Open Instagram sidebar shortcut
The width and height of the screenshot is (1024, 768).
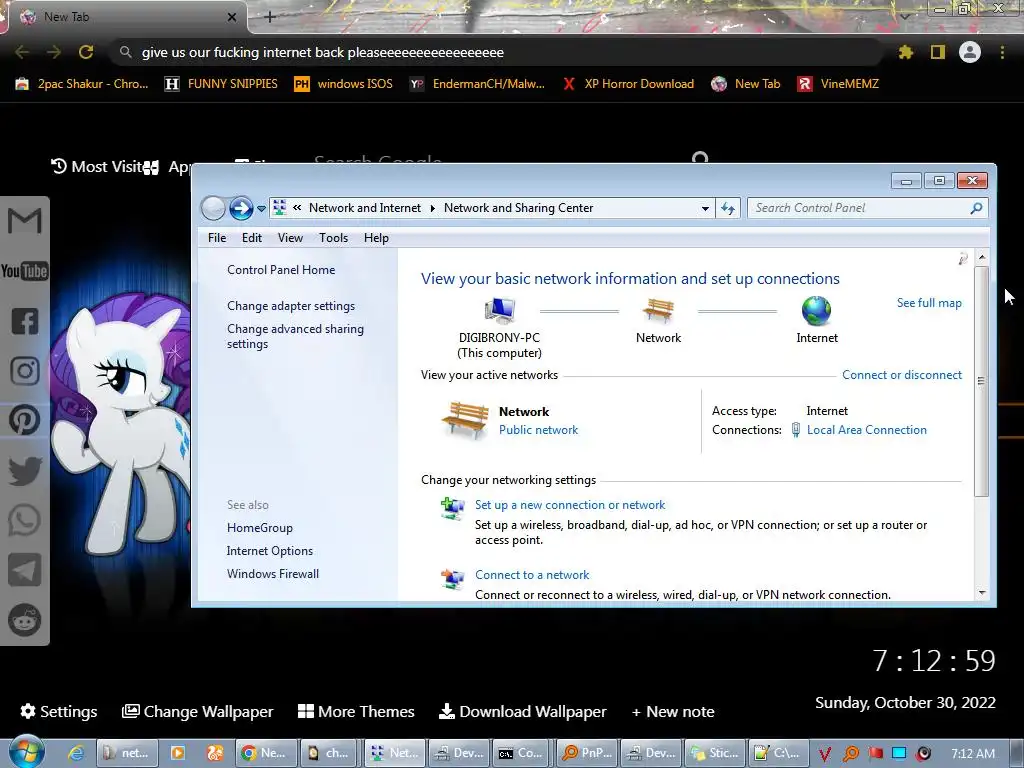coord(25,370)
